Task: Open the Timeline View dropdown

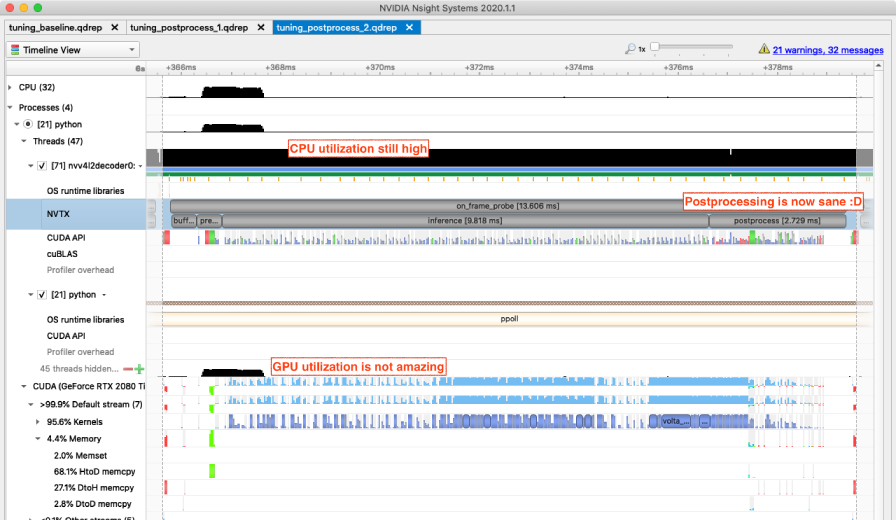Action: coord(73,50)
